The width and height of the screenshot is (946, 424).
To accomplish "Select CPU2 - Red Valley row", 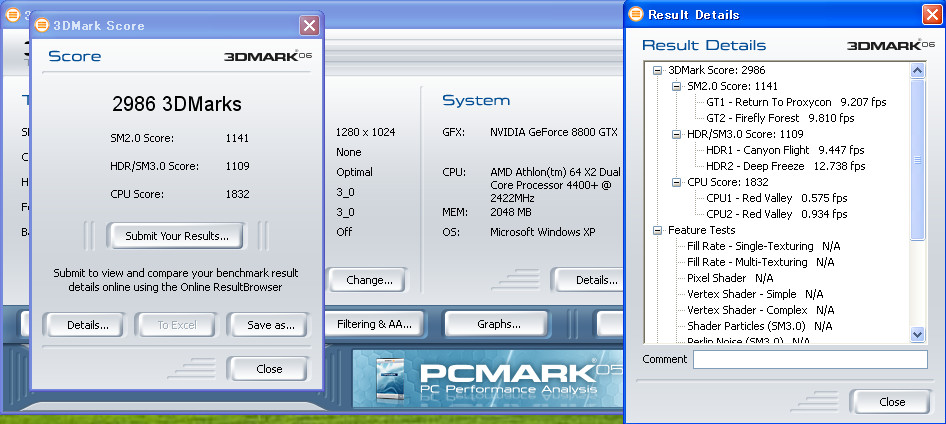I will click(x=776, y=214).
